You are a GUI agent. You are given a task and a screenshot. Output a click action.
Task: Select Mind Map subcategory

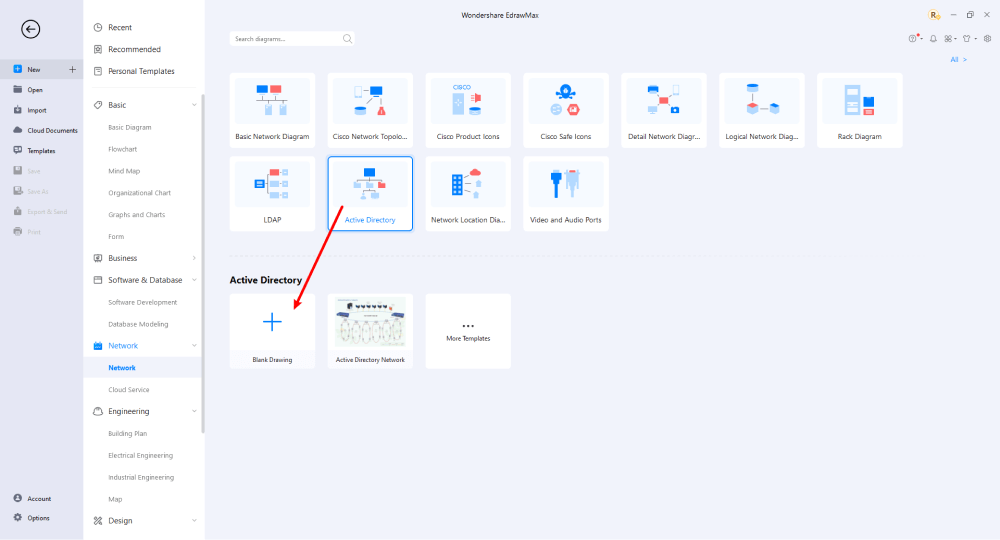(x=124, y=171)
